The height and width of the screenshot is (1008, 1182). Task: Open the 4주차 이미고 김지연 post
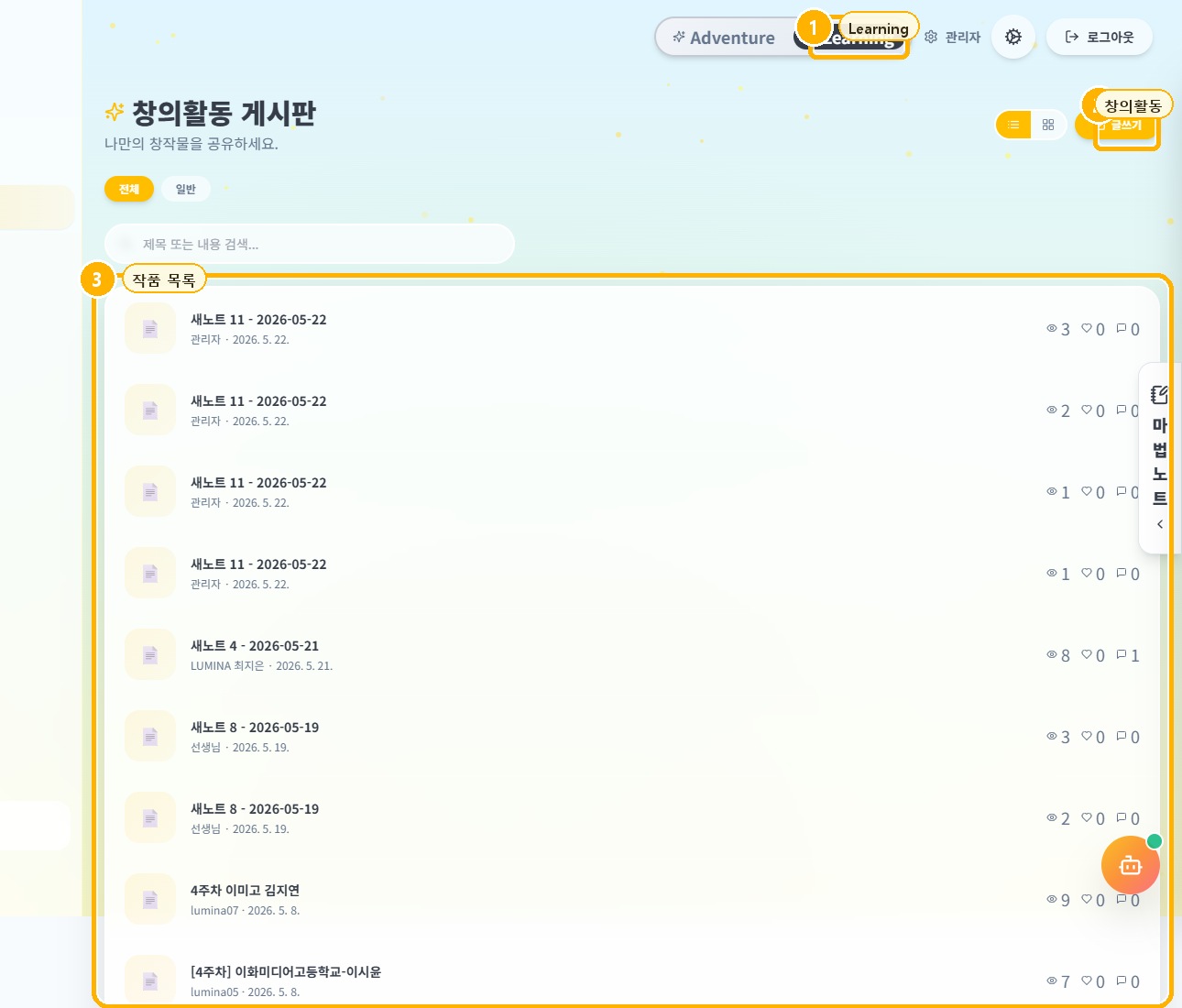tap(632, 900)
